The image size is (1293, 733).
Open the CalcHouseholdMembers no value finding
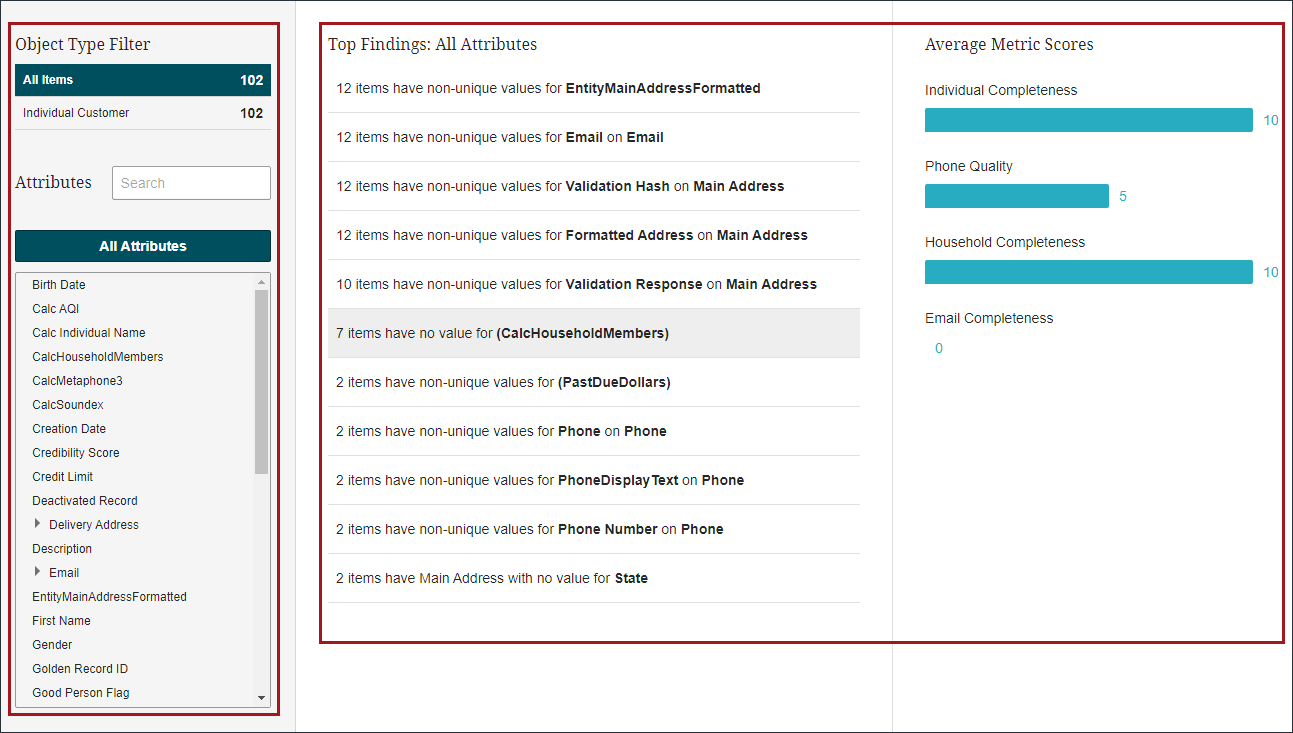pos(502,333)
